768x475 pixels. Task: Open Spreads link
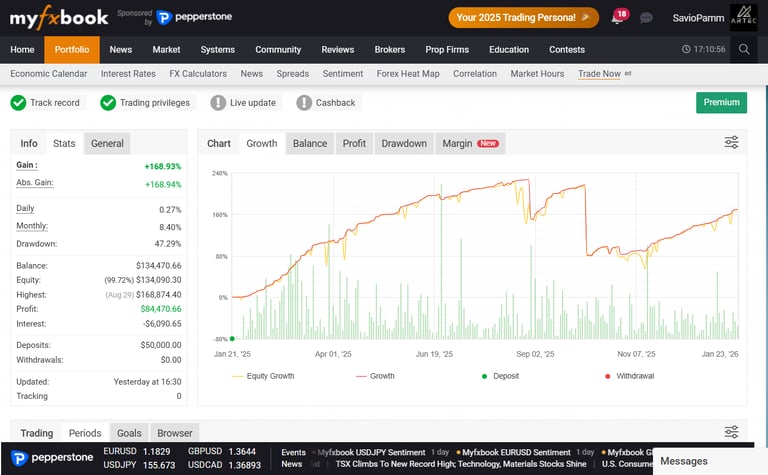pos(292,74)
